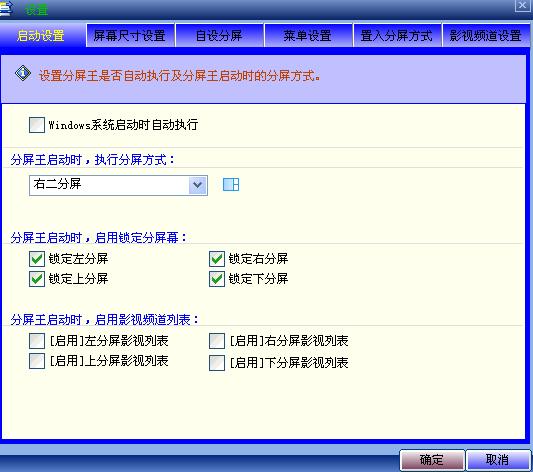Viewport: 533px width, 472px height.
Task: Close the settings dialog with X
Action: 522,5
